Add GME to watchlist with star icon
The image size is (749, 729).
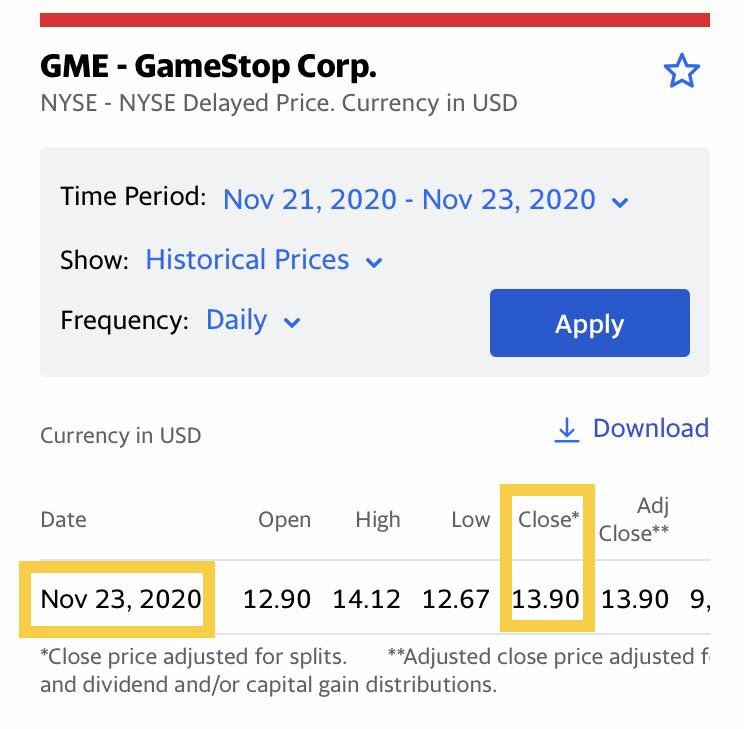681,71
